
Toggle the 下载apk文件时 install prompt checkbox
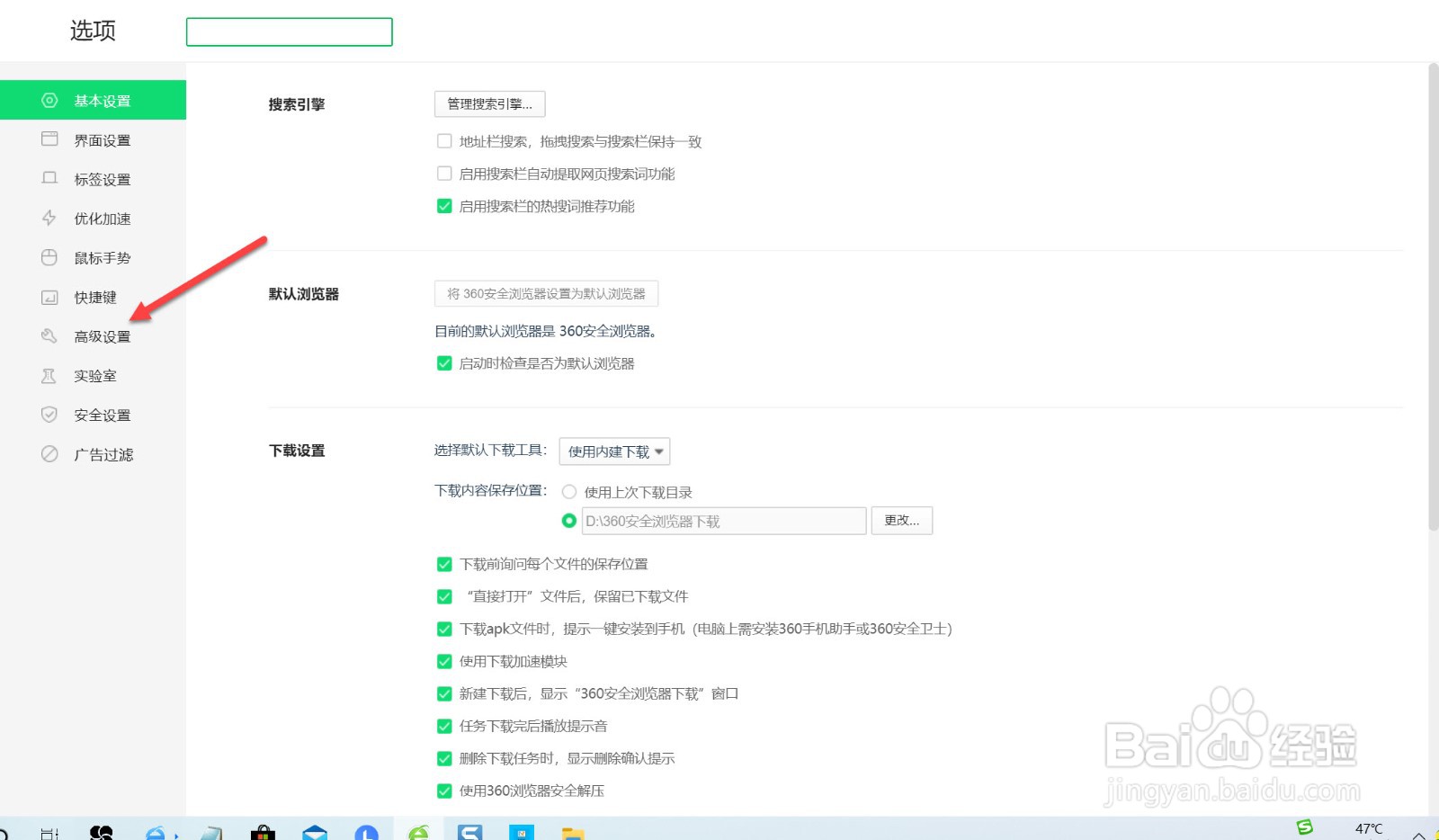(x=444, y=629)
